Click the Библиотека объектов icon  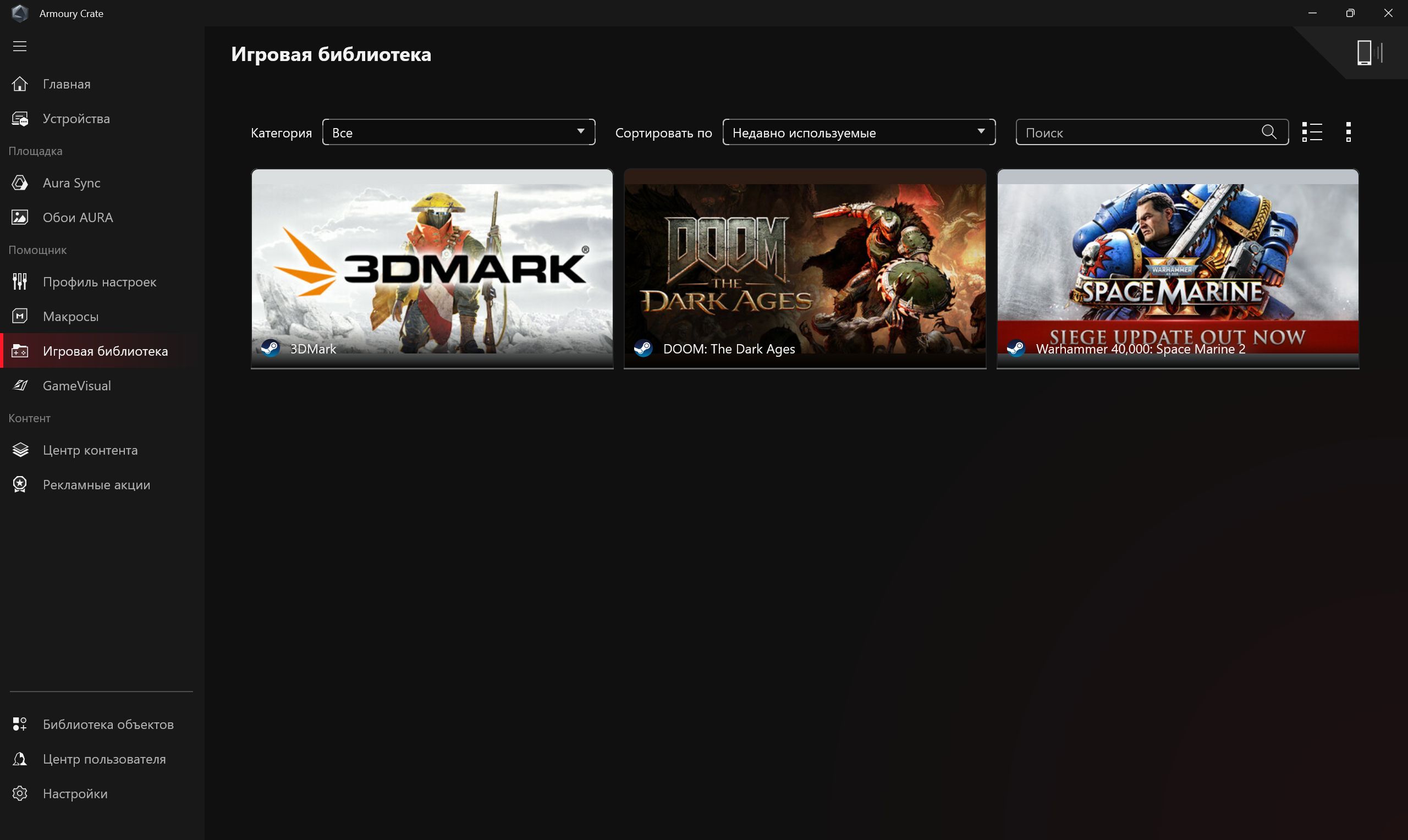coord(20,724)
